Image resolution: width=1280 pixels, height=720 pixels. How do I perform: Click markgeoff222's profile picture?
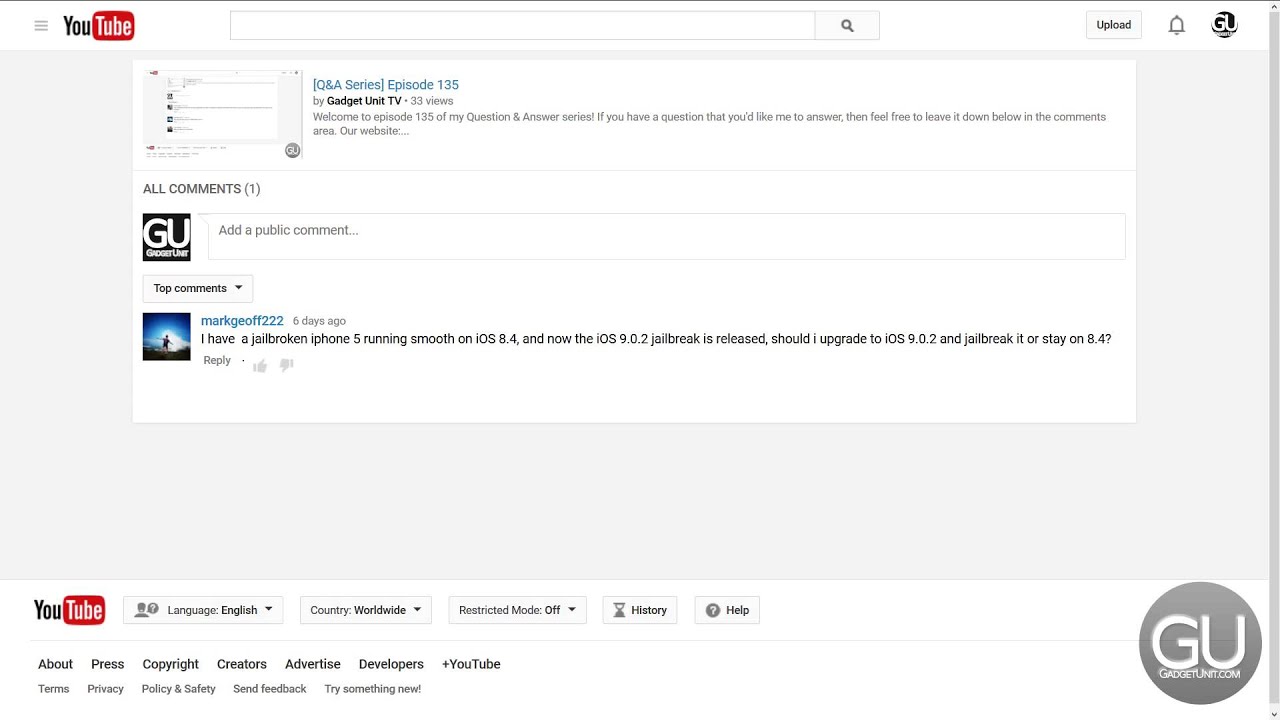pyautogui.click(x=166, y=337)
